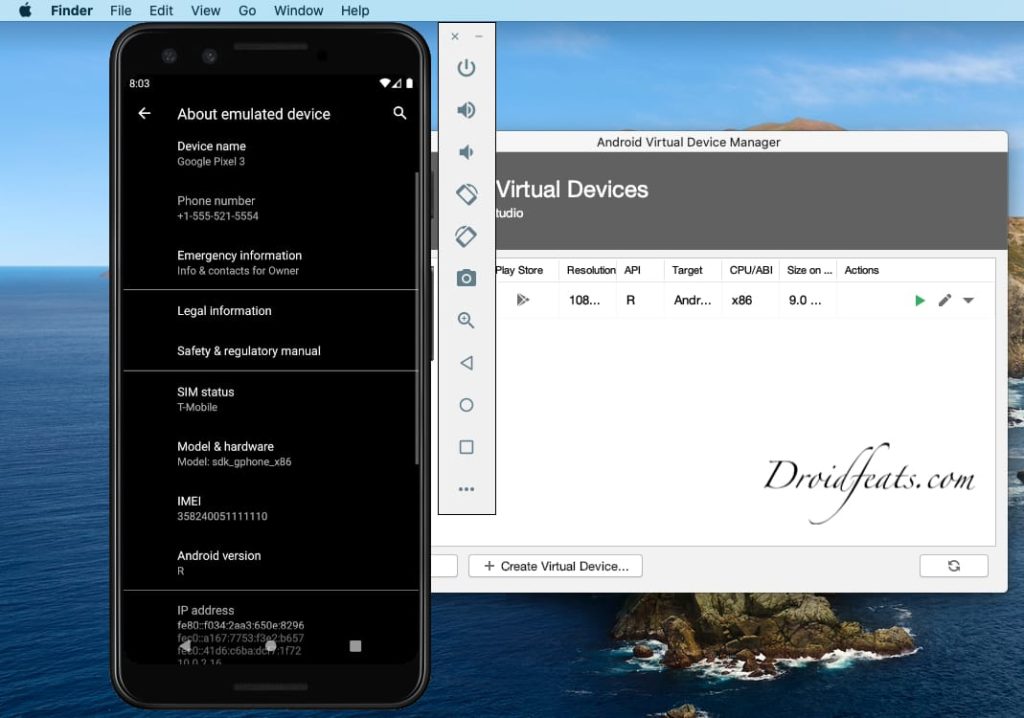Viewport: 1024px width, 718px height.
Task: Open the Legal information entry
Action: [x=224, y=311]
